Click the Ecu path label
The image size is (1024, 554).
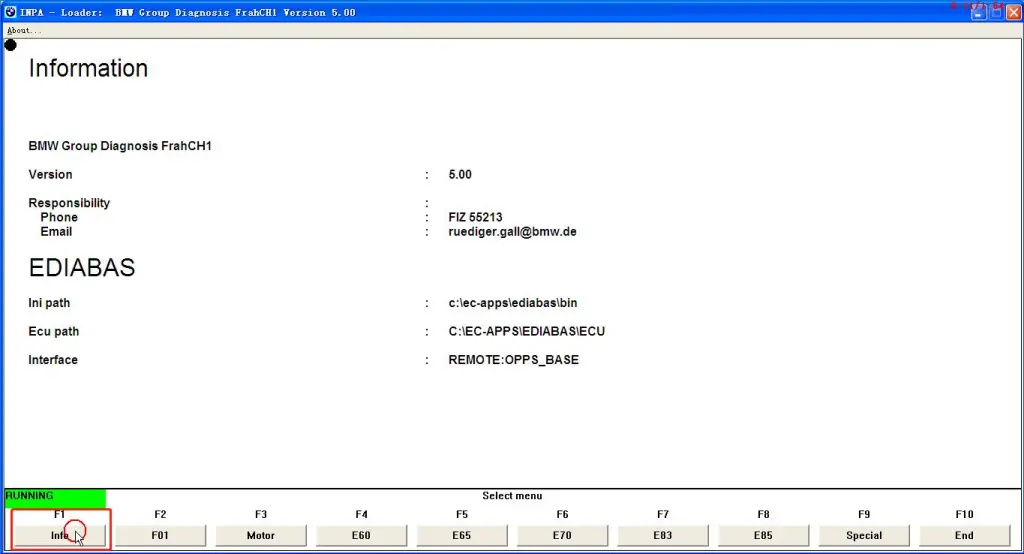click(x=54, y=331)
